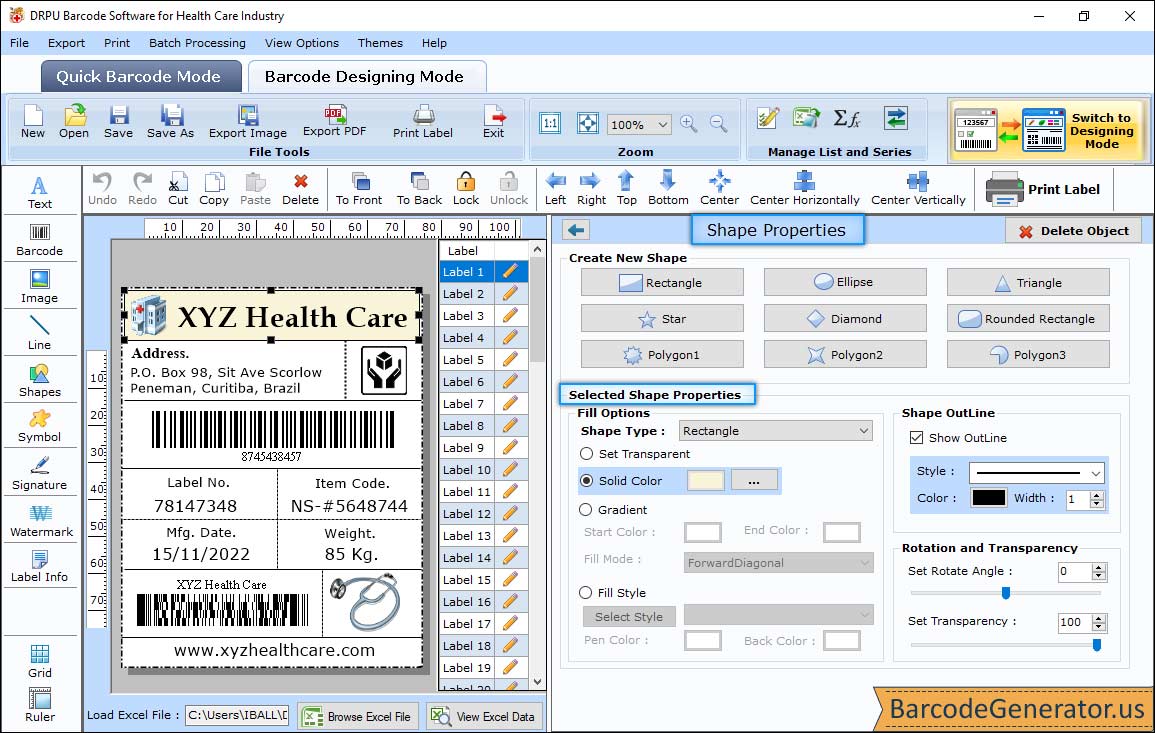Image resolution: width=1155 pixels, height=733 pixels.
Task: Click the edit pencil for Label 5
Action: coord(510,360)
